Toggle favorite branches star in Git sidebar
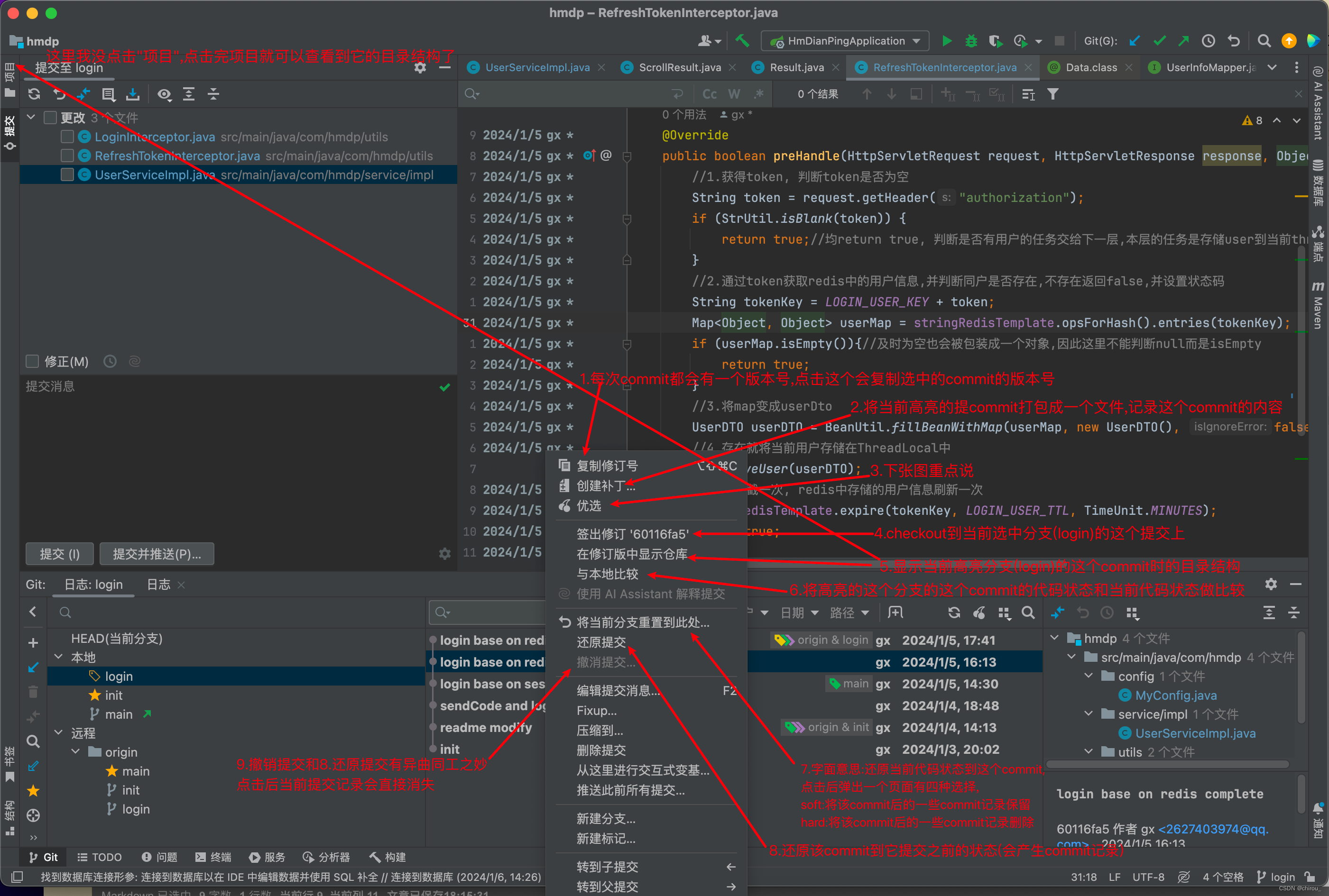This screenshot has height=896, width=1329. click(33, 791)
